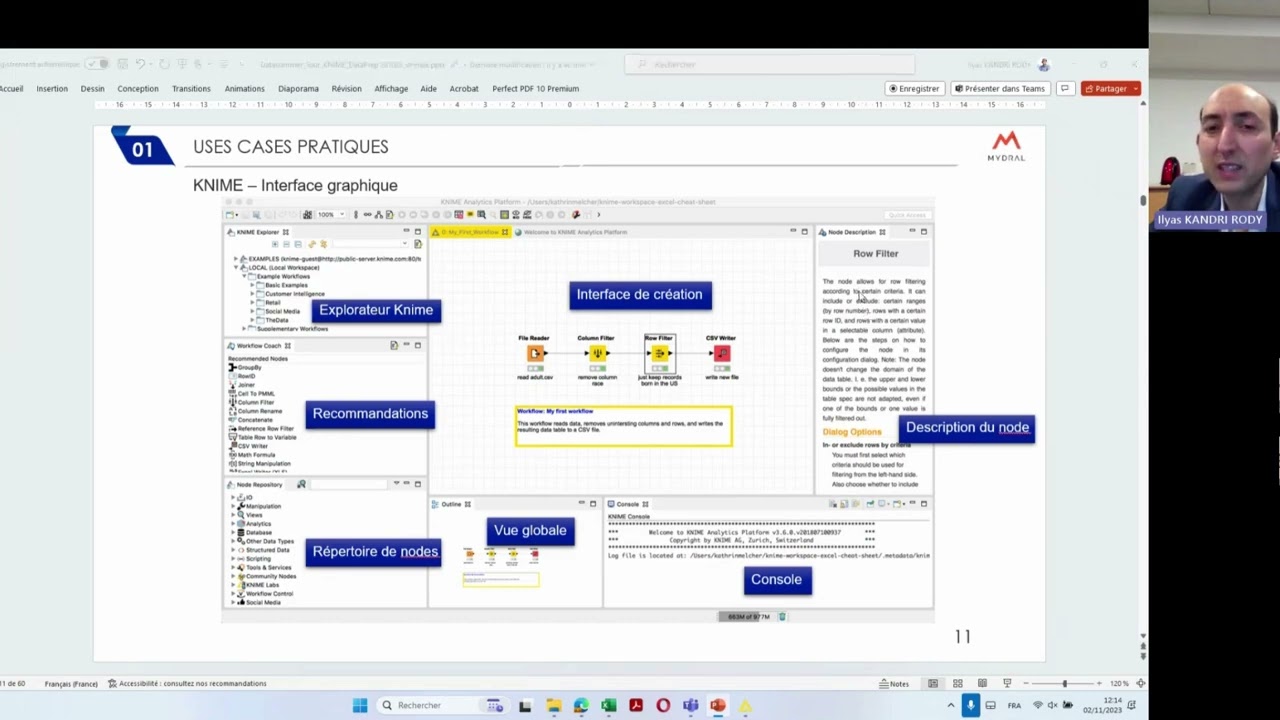Open Task View from the taskbar

point(524,705)
